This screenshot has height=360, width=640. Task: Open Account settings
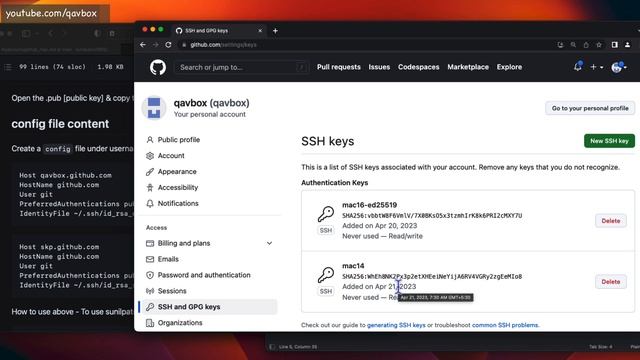point(171,156)
